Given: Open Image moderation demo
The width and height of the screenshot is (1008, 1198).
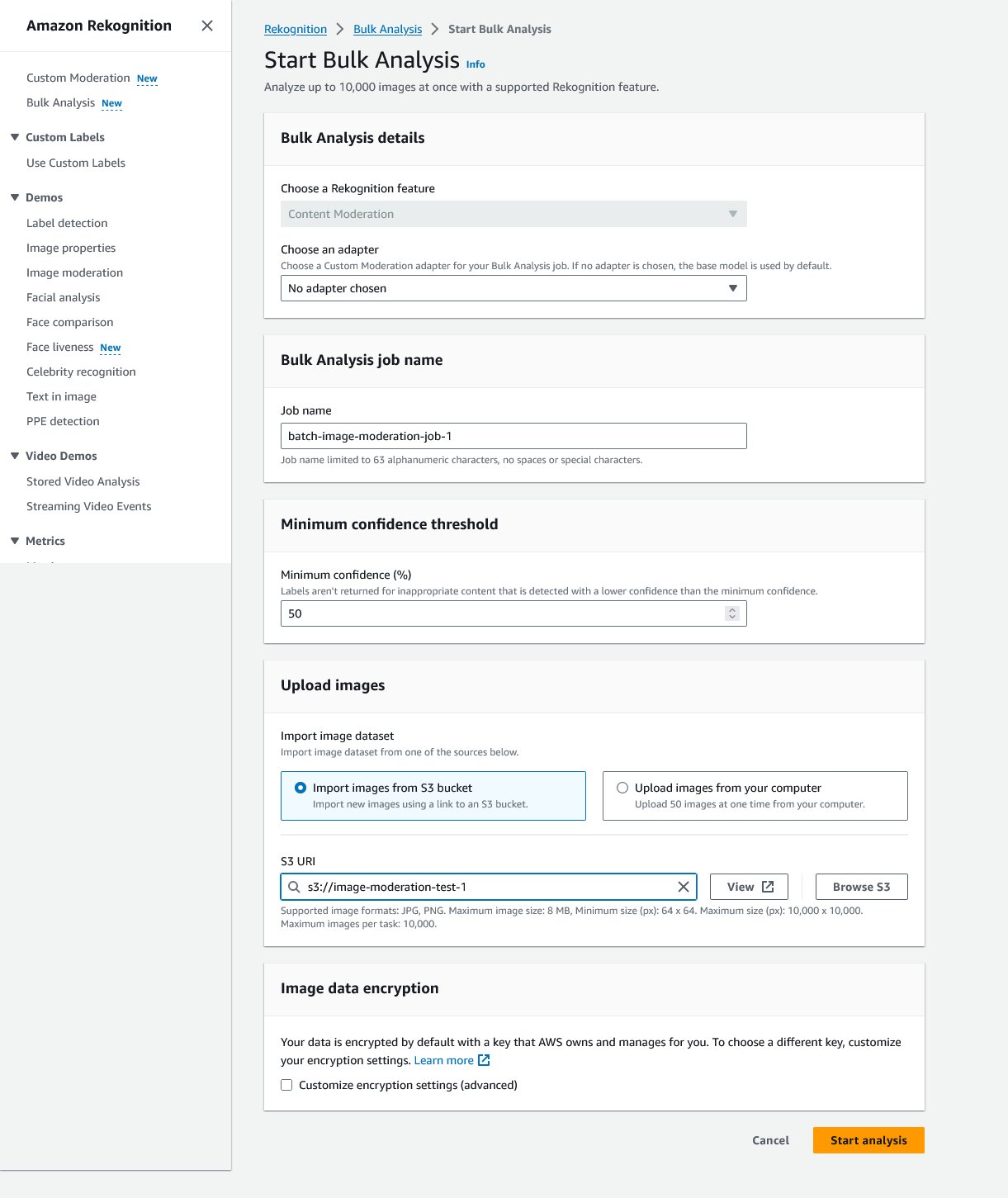Looking at the screenshot, I should click(x=74, y=272).
